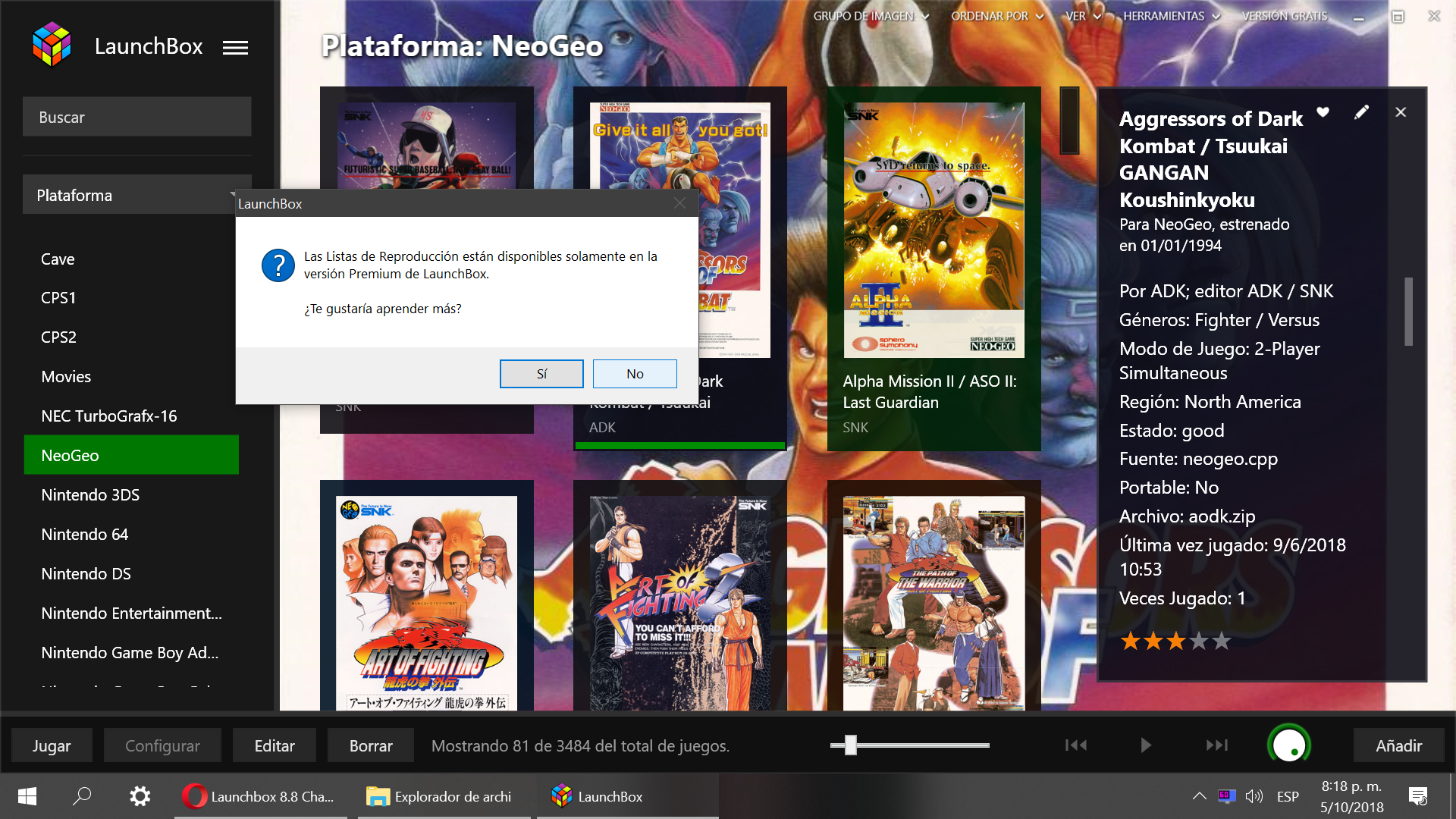The height and width of the screenshot is (819, 1456).
Task: Click LaunchBox taskbar button
Action: pyautogui.click(x=628, y=796)
